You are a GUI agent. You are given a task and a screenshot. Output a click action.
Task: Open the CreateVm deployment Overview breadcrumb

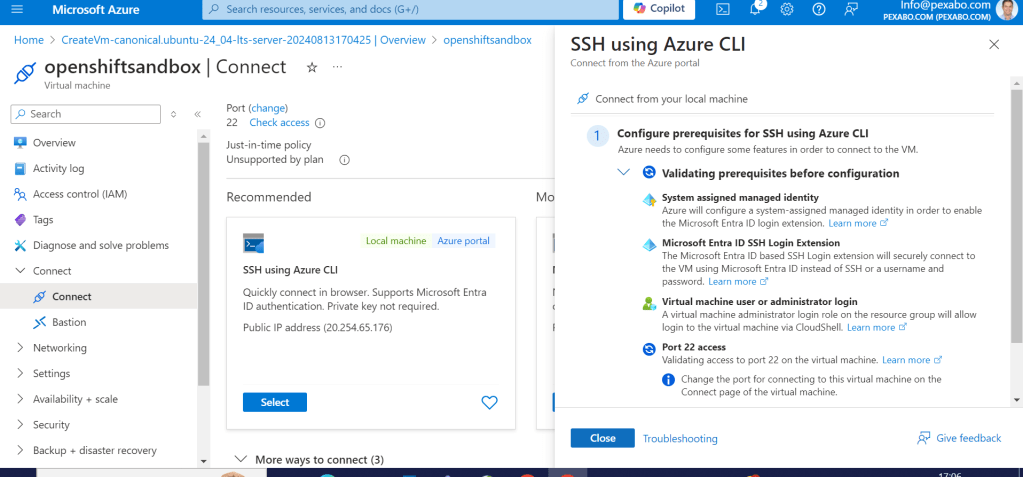243,40
